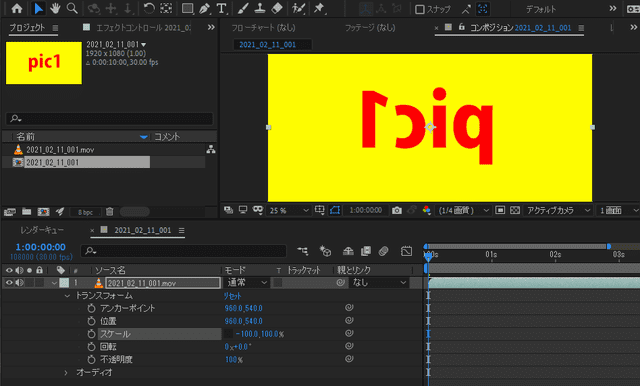Toggle the composition viewer lock icon
Viewport: 640px width, 386px height.
(x=462, y=27)
